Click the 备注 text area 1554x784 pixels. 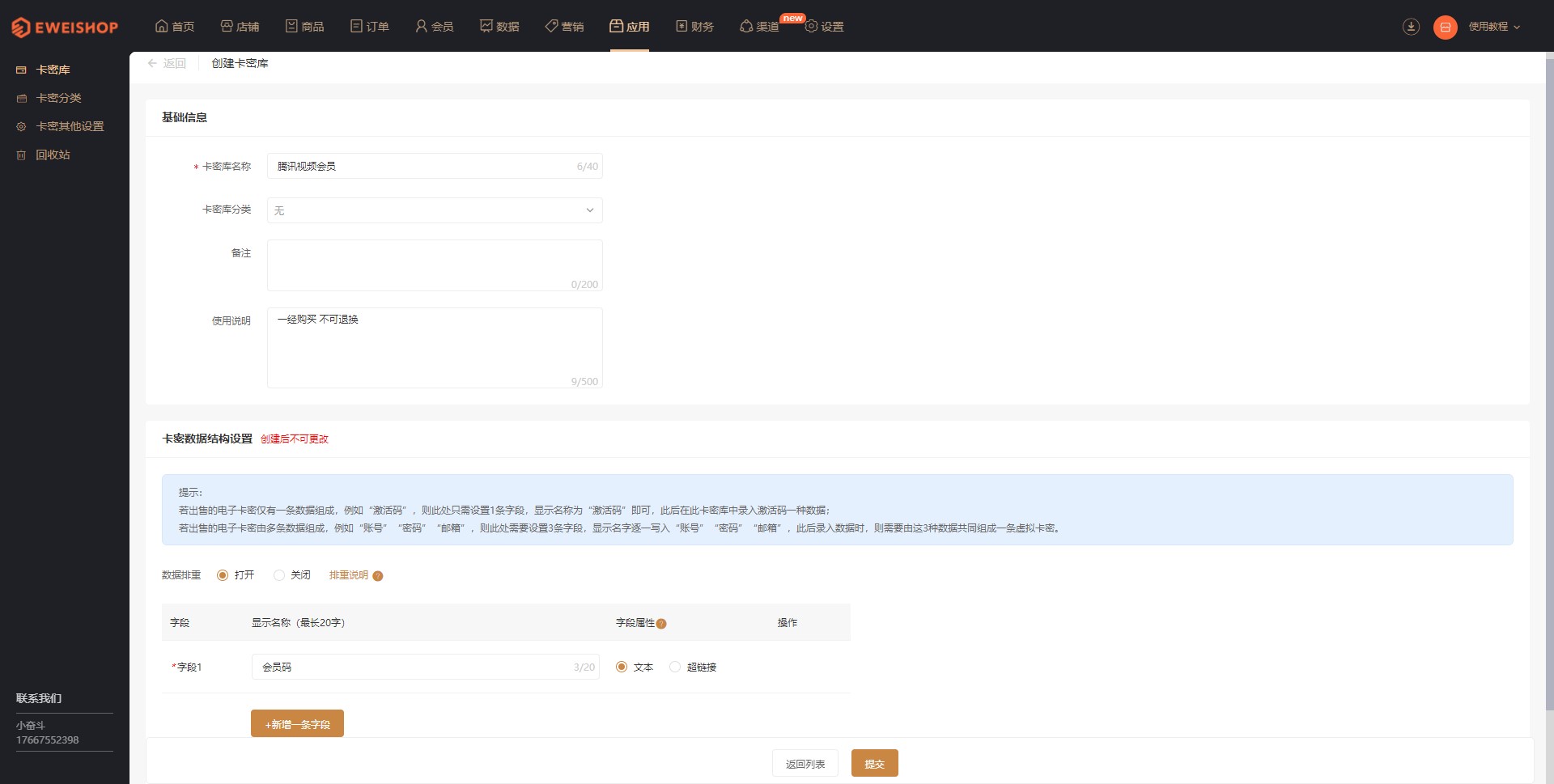[x=435, y=265]
